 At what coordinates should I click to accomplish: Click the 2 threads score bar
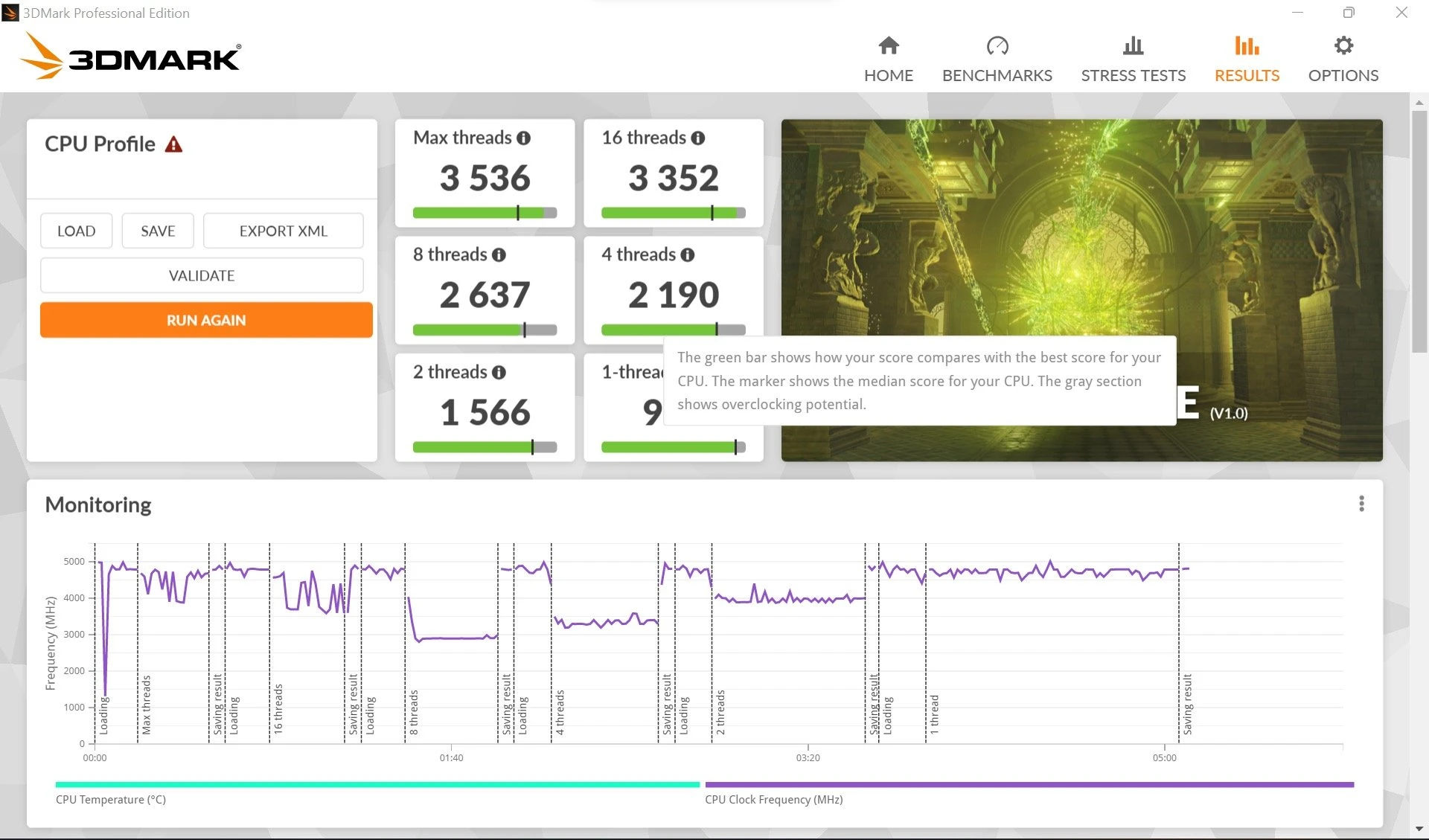[485, 447]
